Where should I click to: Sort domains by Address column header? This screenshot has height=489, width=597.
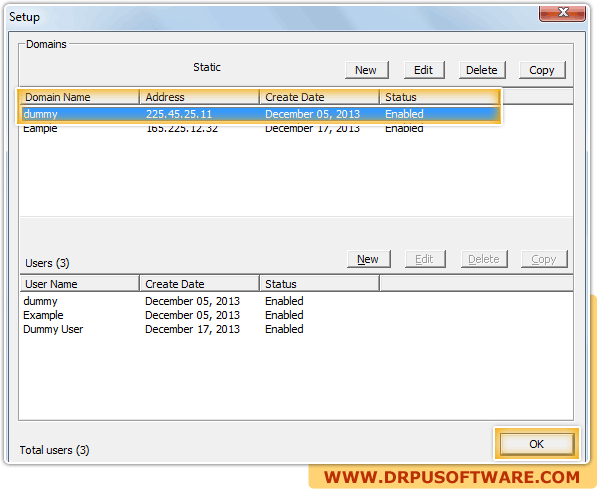200,97
